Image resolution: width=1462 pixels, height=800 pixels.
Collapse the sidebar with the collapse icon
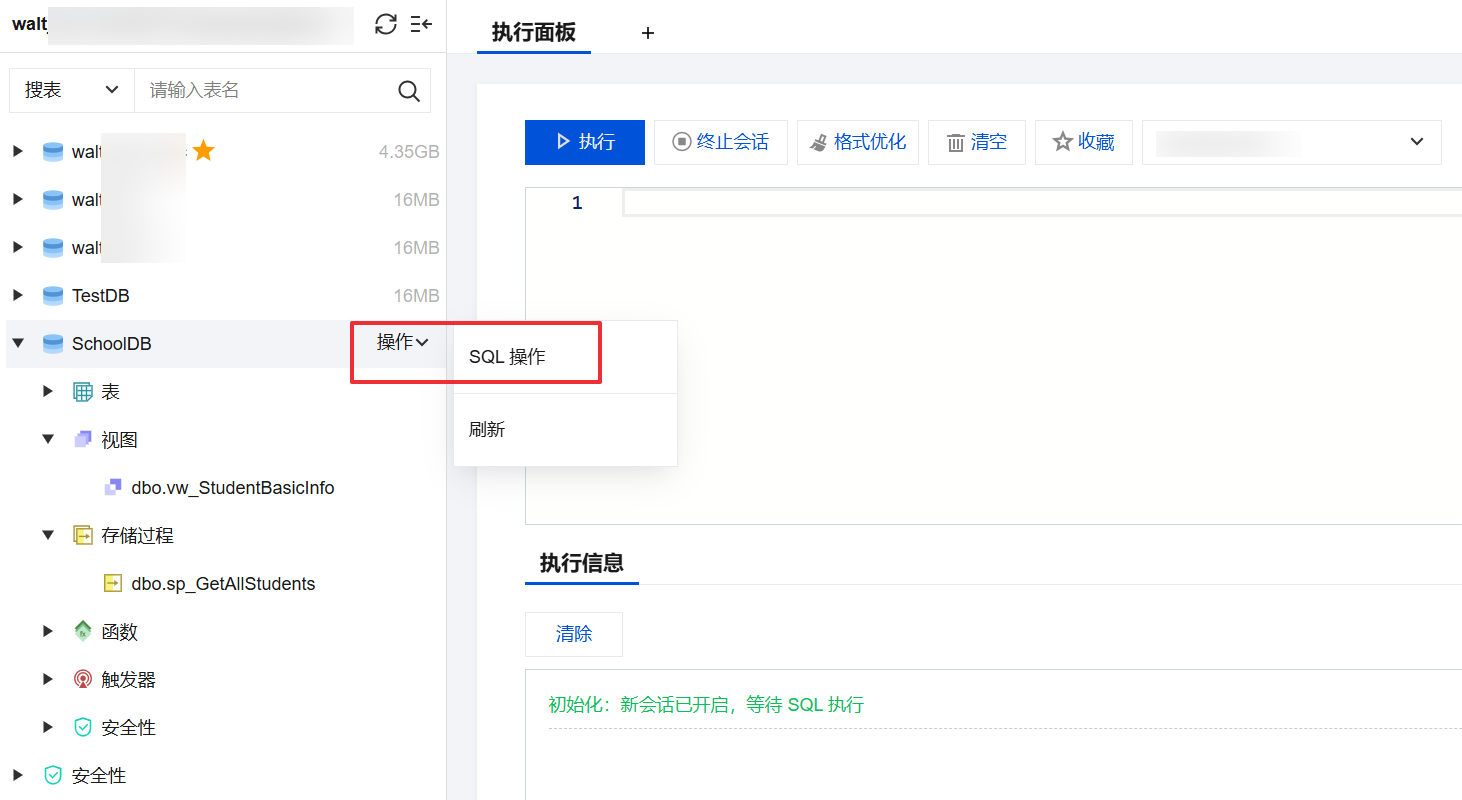pos(421,25)
